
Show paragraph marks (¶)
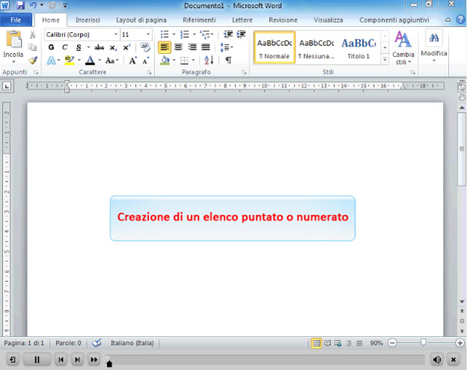[x=228, y=60]
